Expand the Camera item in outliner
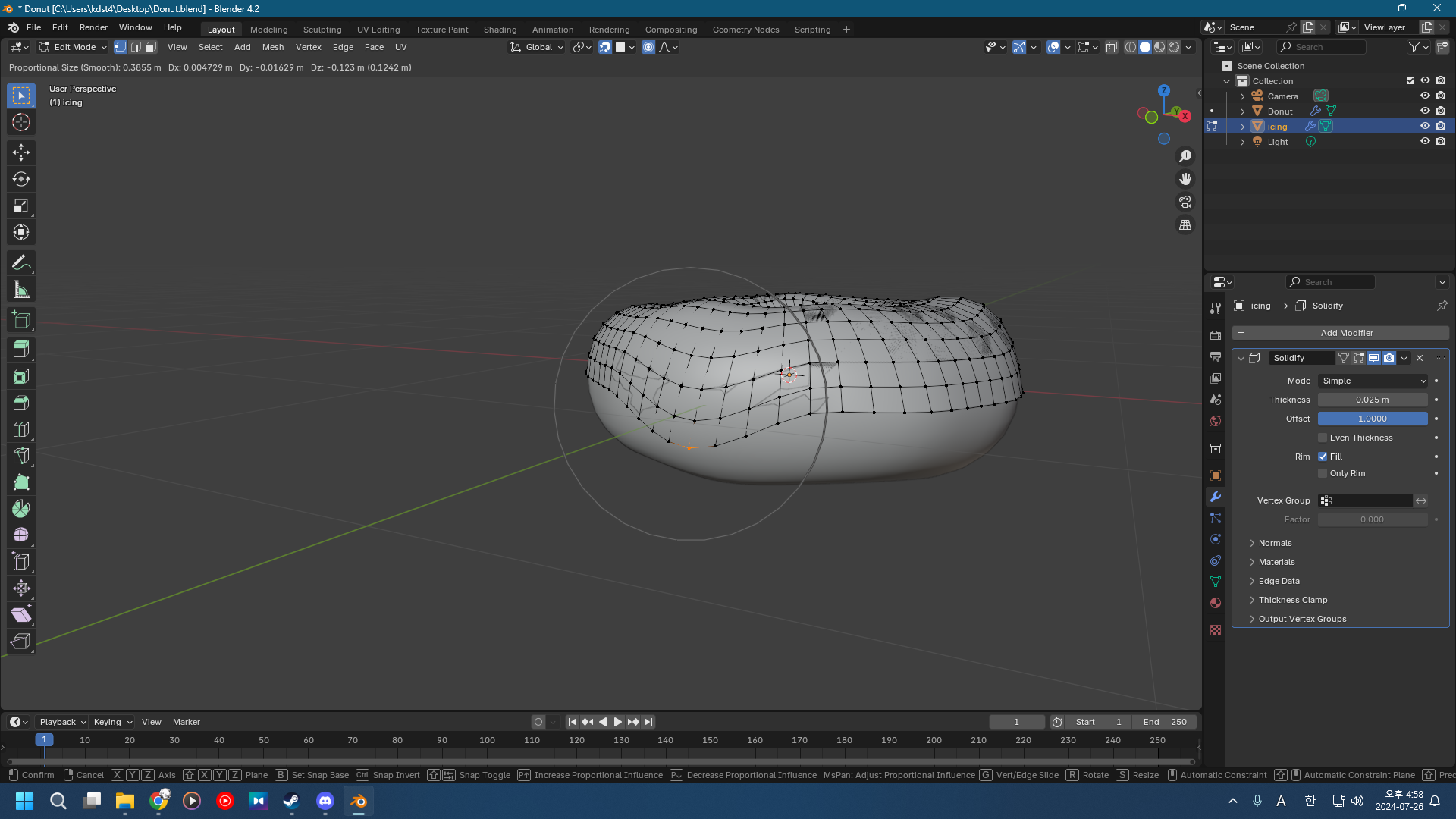Viewport: 1456px width, 819px height. point(1242,96)
